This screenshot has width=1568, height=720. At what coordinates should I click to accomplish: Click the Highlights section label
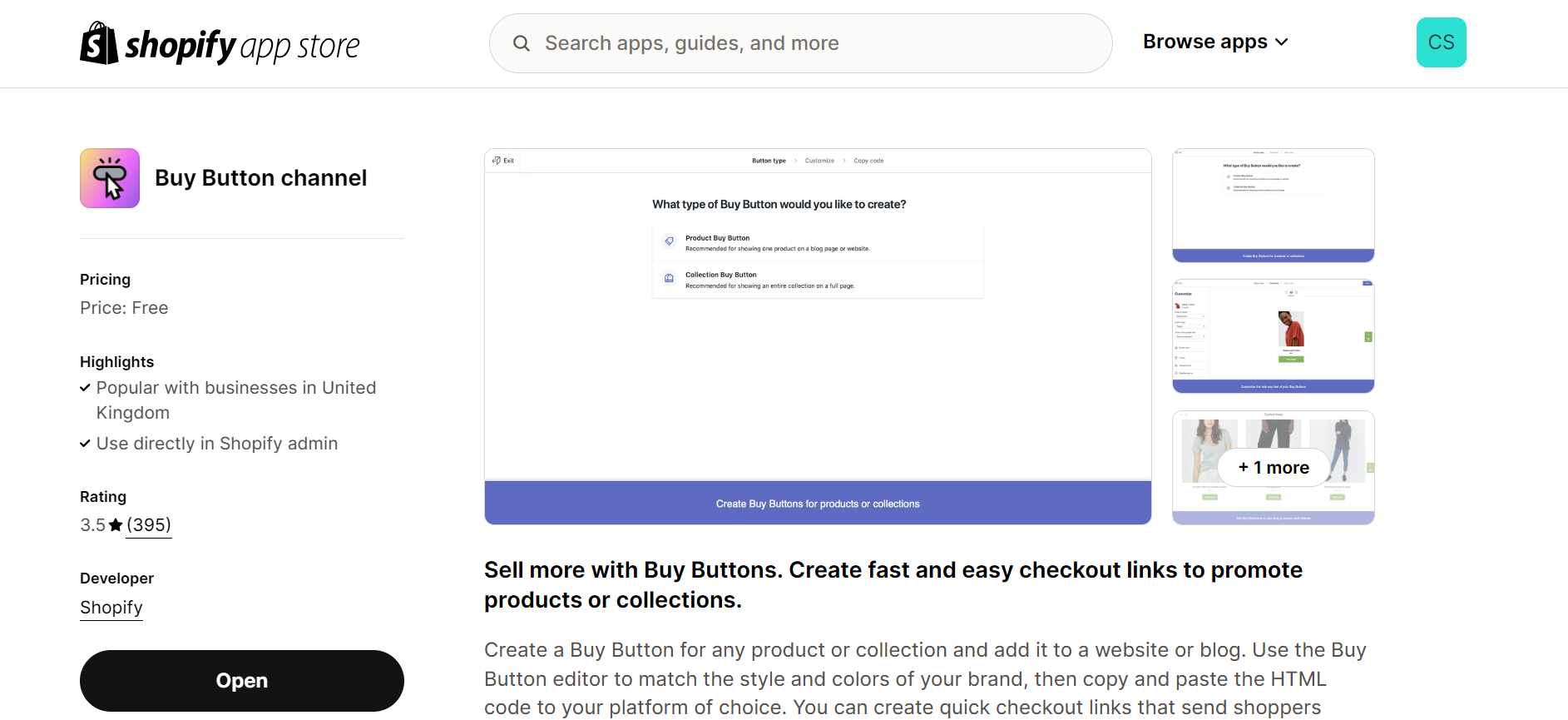(116, 362)
